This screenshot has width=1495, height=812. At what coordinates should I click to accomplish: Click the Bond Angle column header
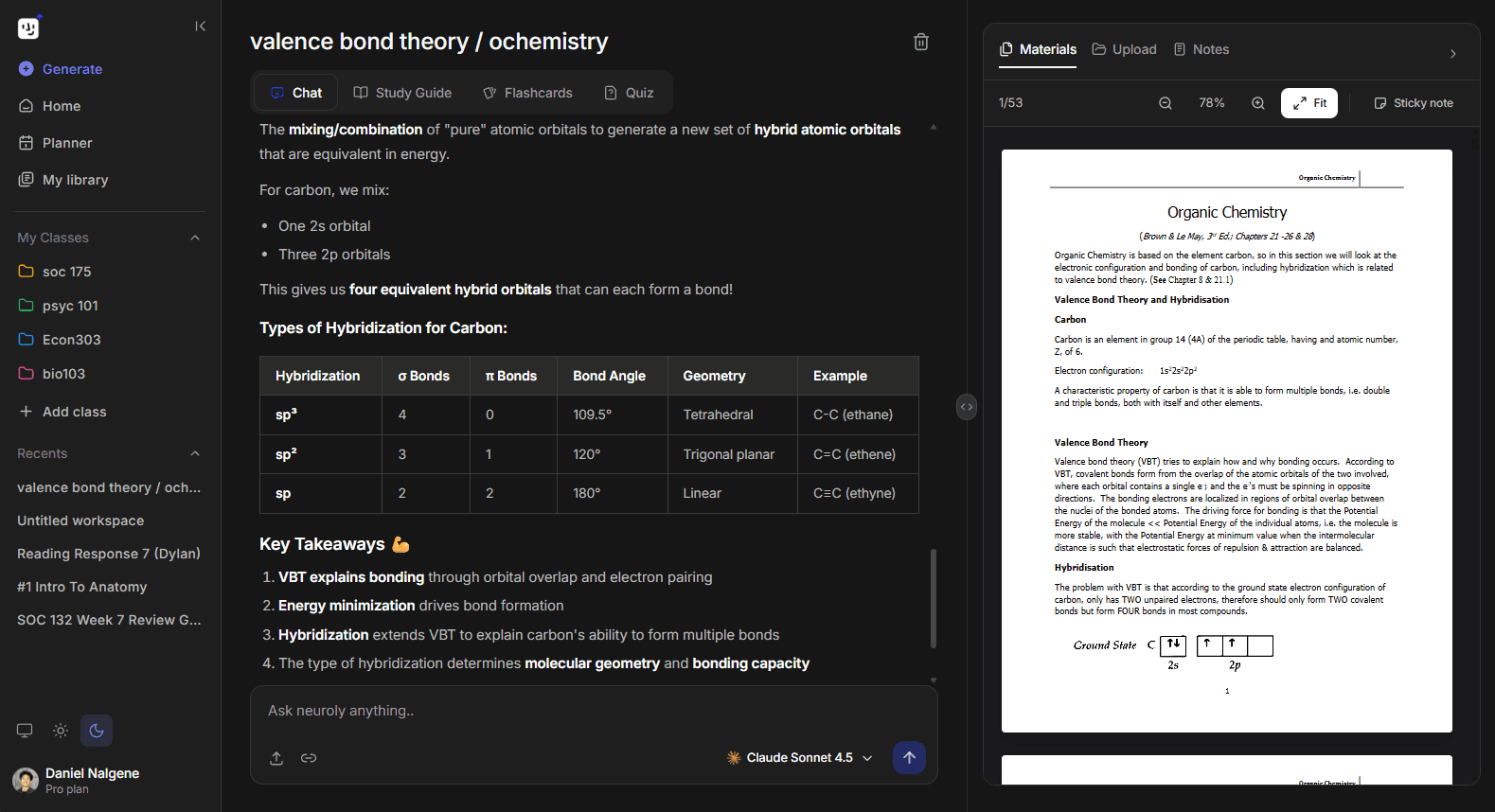pos(613,376)
